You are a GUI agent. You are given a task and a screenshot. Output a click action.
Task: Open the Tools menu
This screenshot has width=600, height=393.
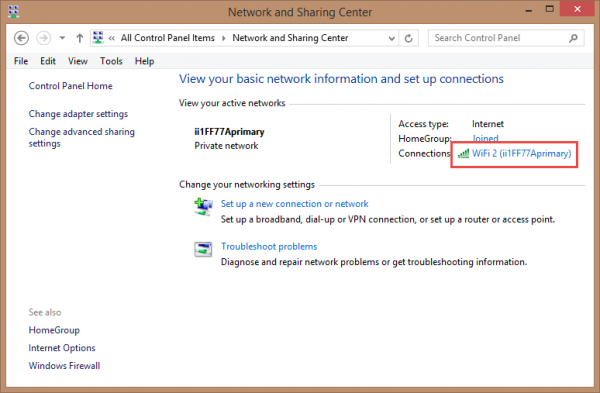coord(111,61)
